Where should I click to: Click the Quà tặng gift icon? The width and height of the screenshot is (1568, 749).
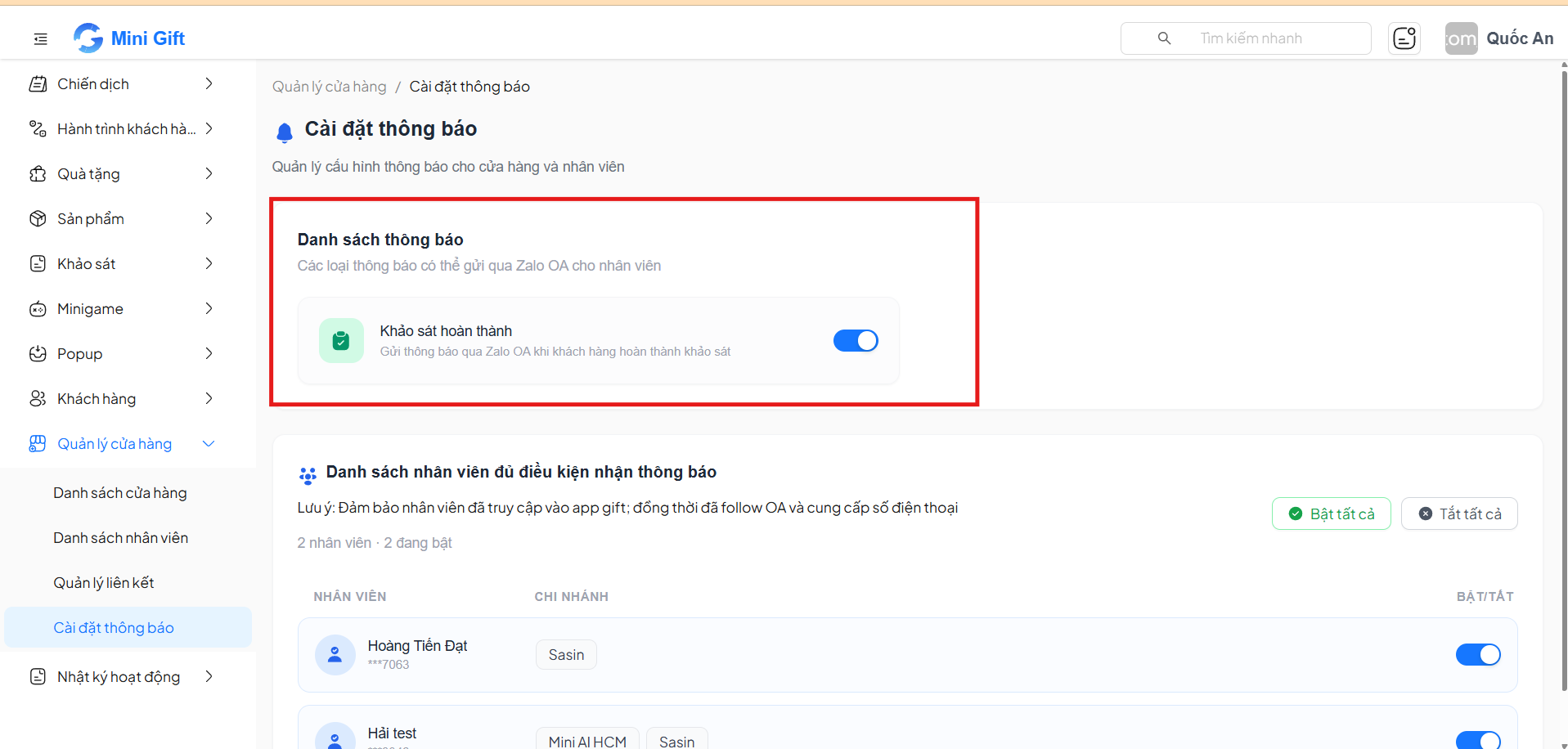(x=38, y=173)
